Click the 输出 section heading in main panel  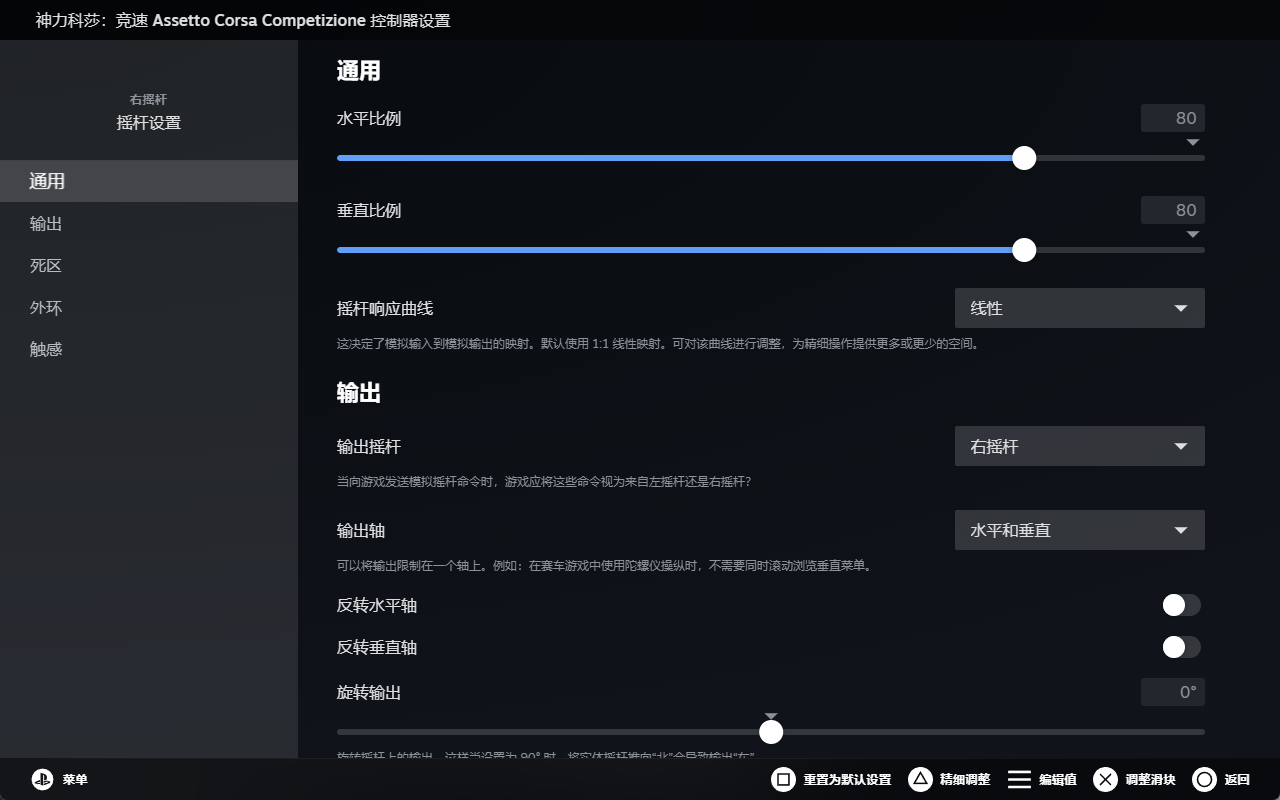(359, 393)
